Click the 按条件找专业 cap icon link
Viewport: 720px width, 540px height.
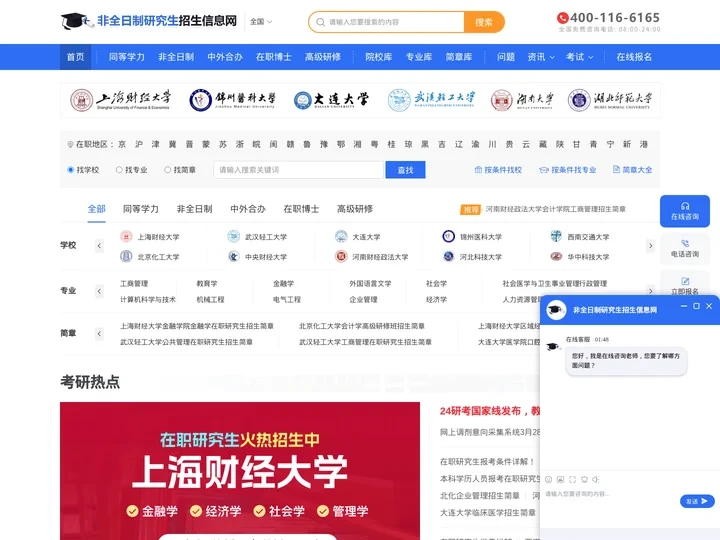point(568,170)
